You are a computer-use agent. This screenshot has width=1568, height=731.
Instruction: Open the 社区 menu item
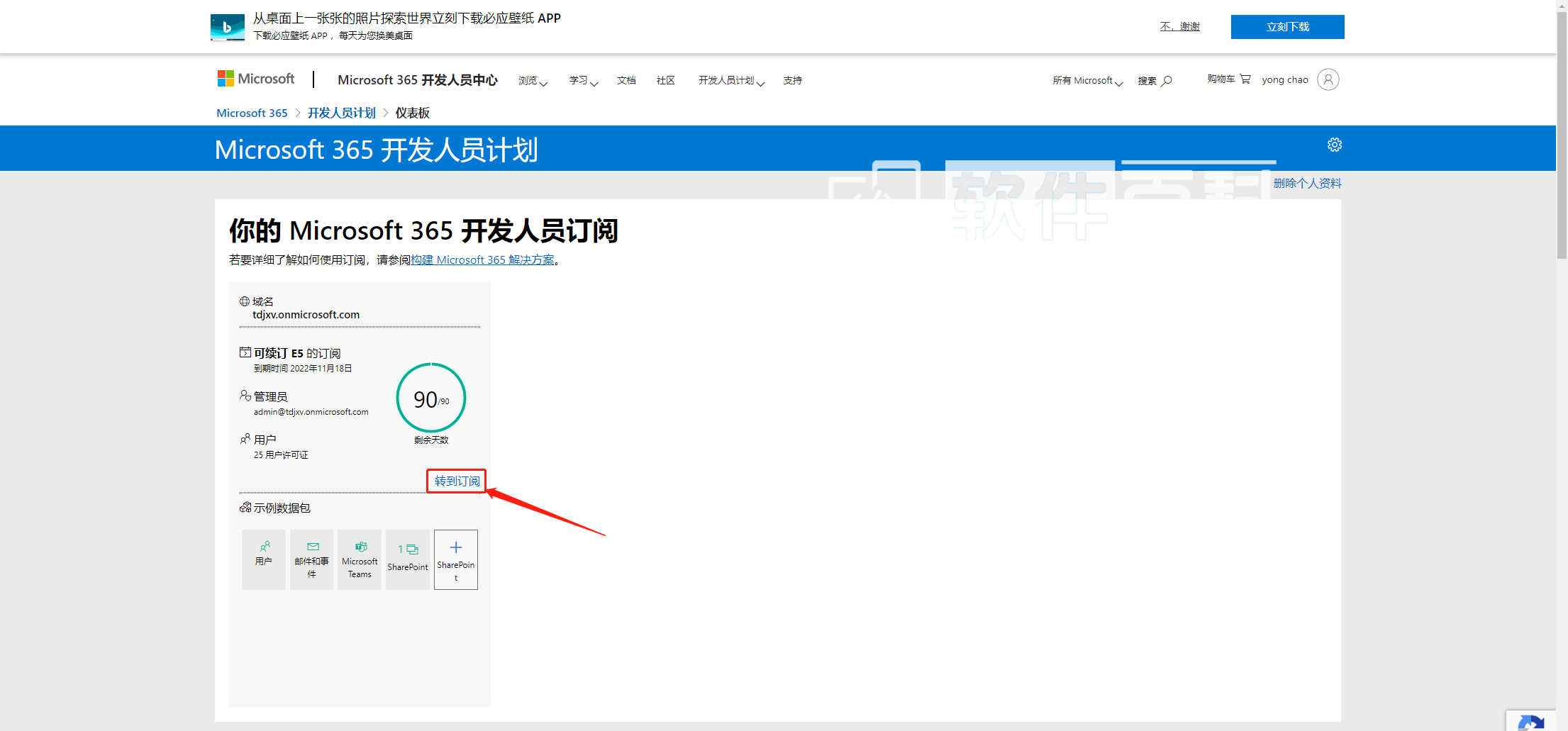(x=665, y=81)
